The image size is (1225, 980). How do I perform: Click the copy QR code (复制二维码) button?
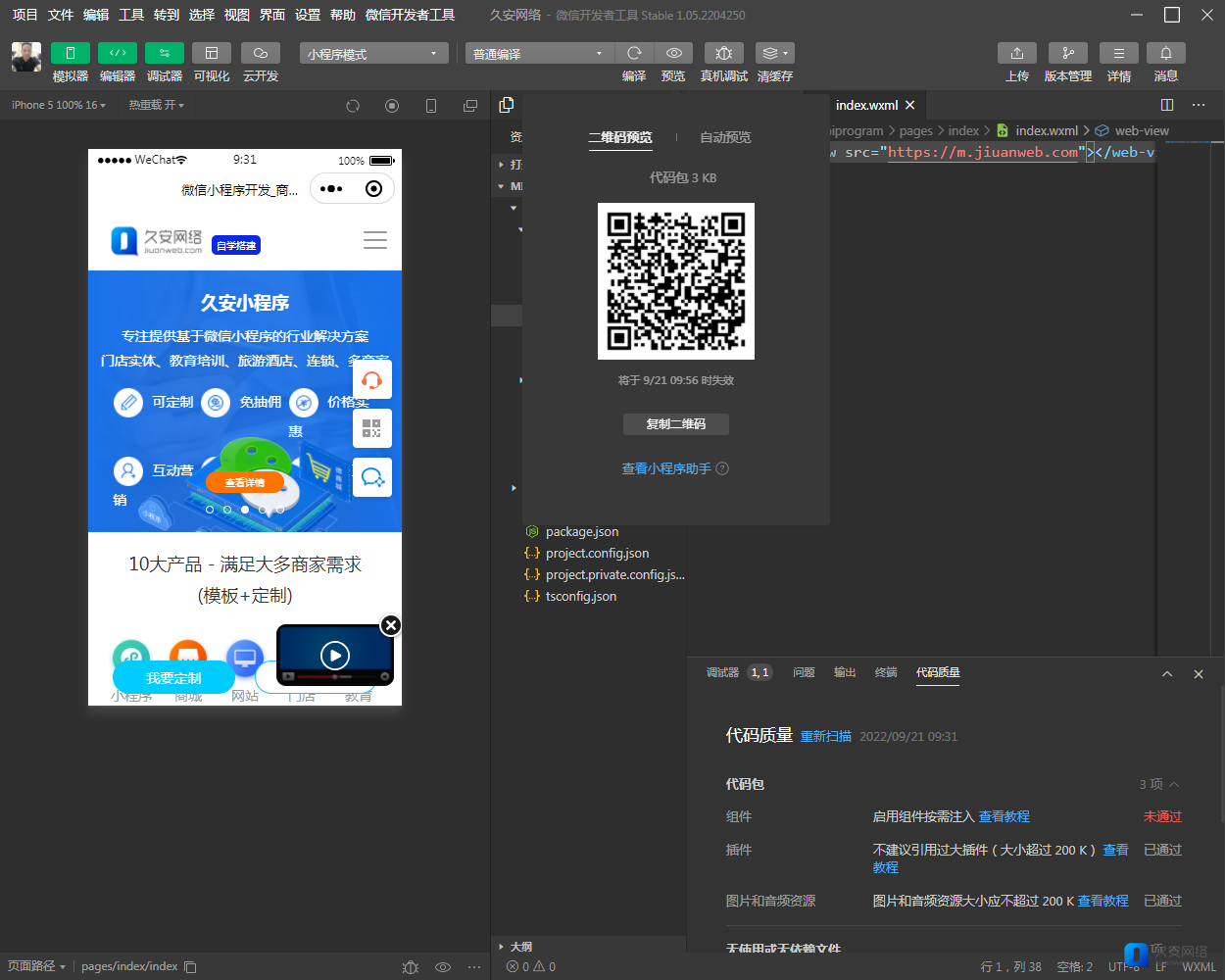(676, 424)
